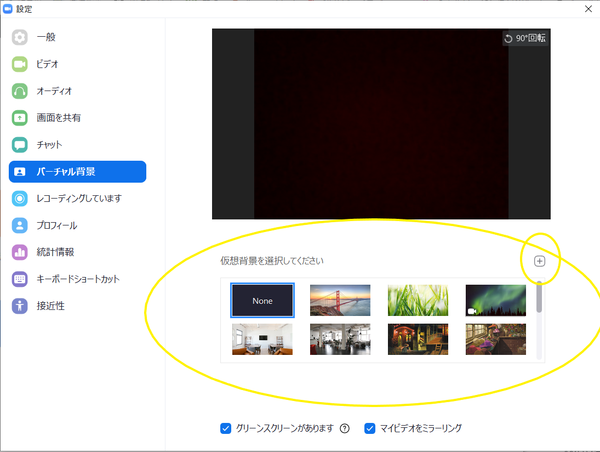Click the 仮想背景を選択してください label
The width and height of the screenshot is (600, 452).
point(272,261)
